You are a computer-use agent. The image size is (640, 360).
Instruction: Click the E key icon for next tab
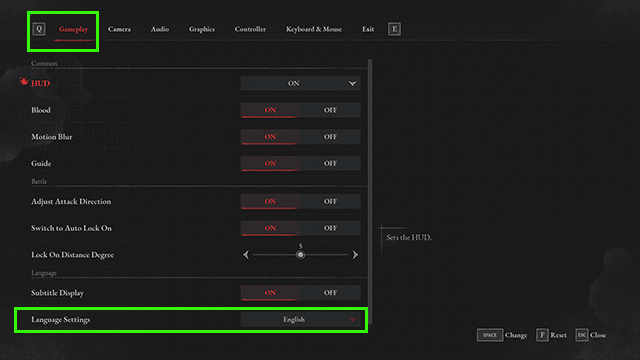tap(394, 29)
